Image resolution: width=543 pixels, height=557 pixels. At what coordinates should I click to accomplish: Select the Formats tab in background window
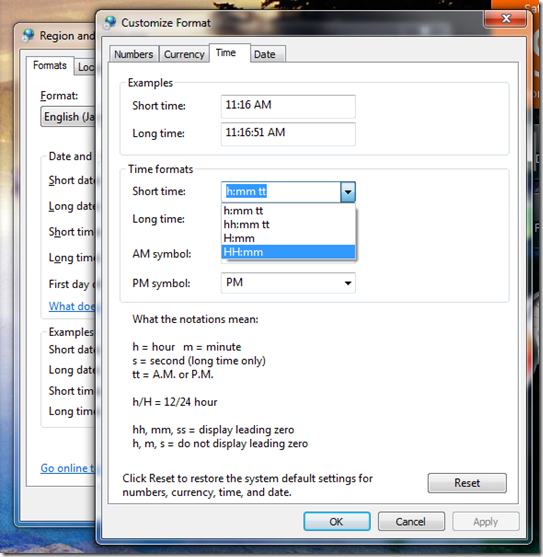[50, 65]
